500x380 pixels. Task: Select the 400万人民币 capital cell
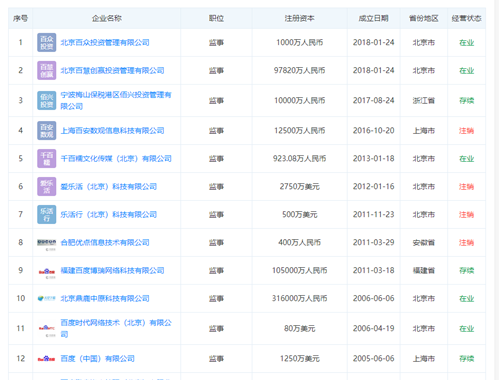[299, 243]
